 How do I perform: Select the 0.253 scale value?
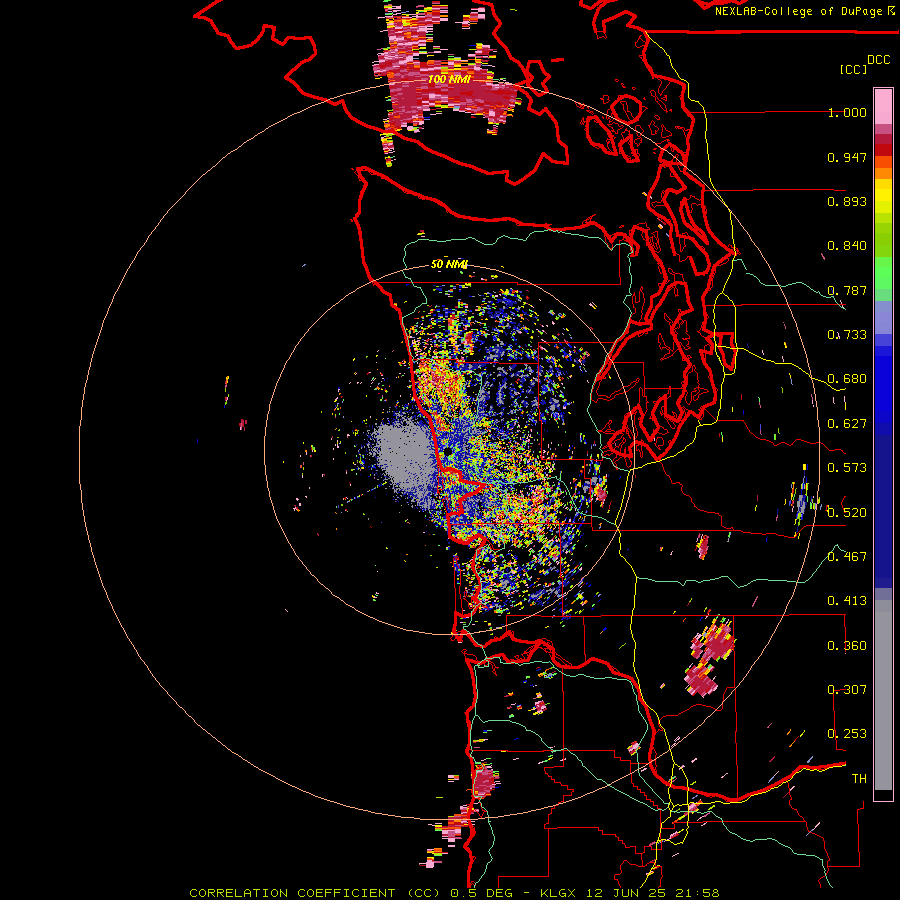847,734
